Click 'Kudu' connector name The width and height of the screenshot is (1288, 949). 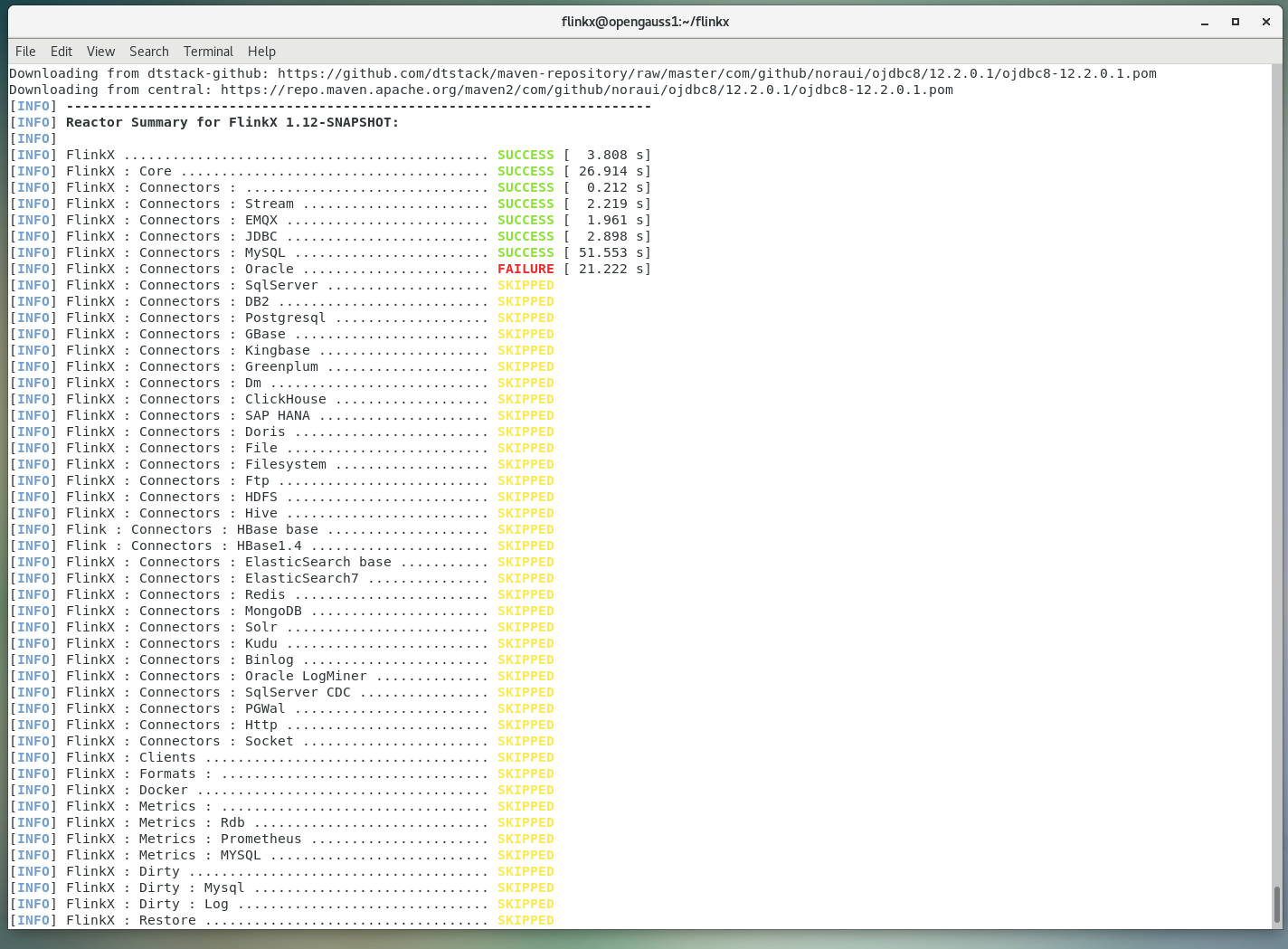[x=261, y=643]
